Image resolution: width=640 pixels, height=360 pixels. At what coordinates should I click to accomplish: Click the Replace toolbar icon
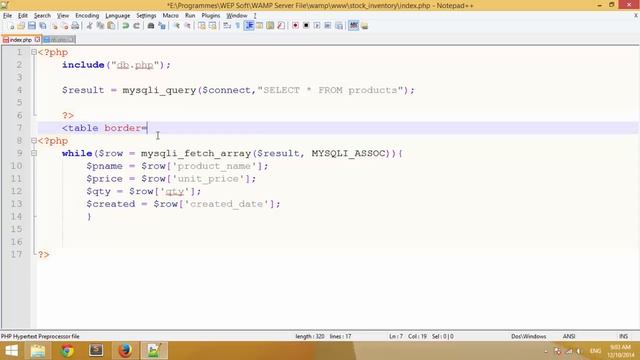(162, 26)
